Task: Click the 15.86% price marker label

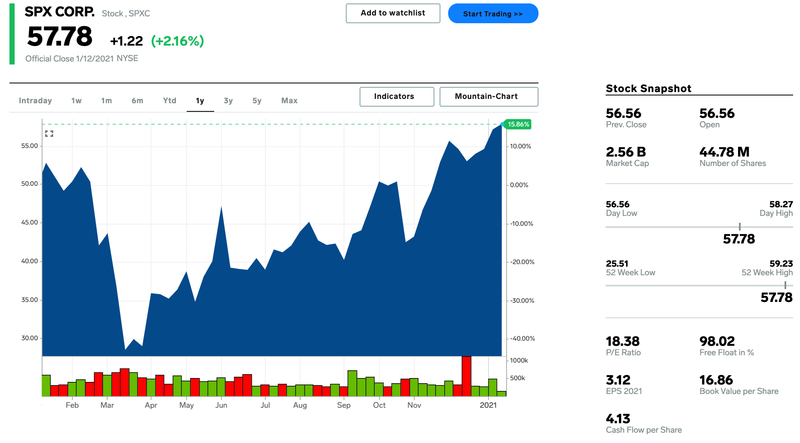Action: [x=518, y=124]
